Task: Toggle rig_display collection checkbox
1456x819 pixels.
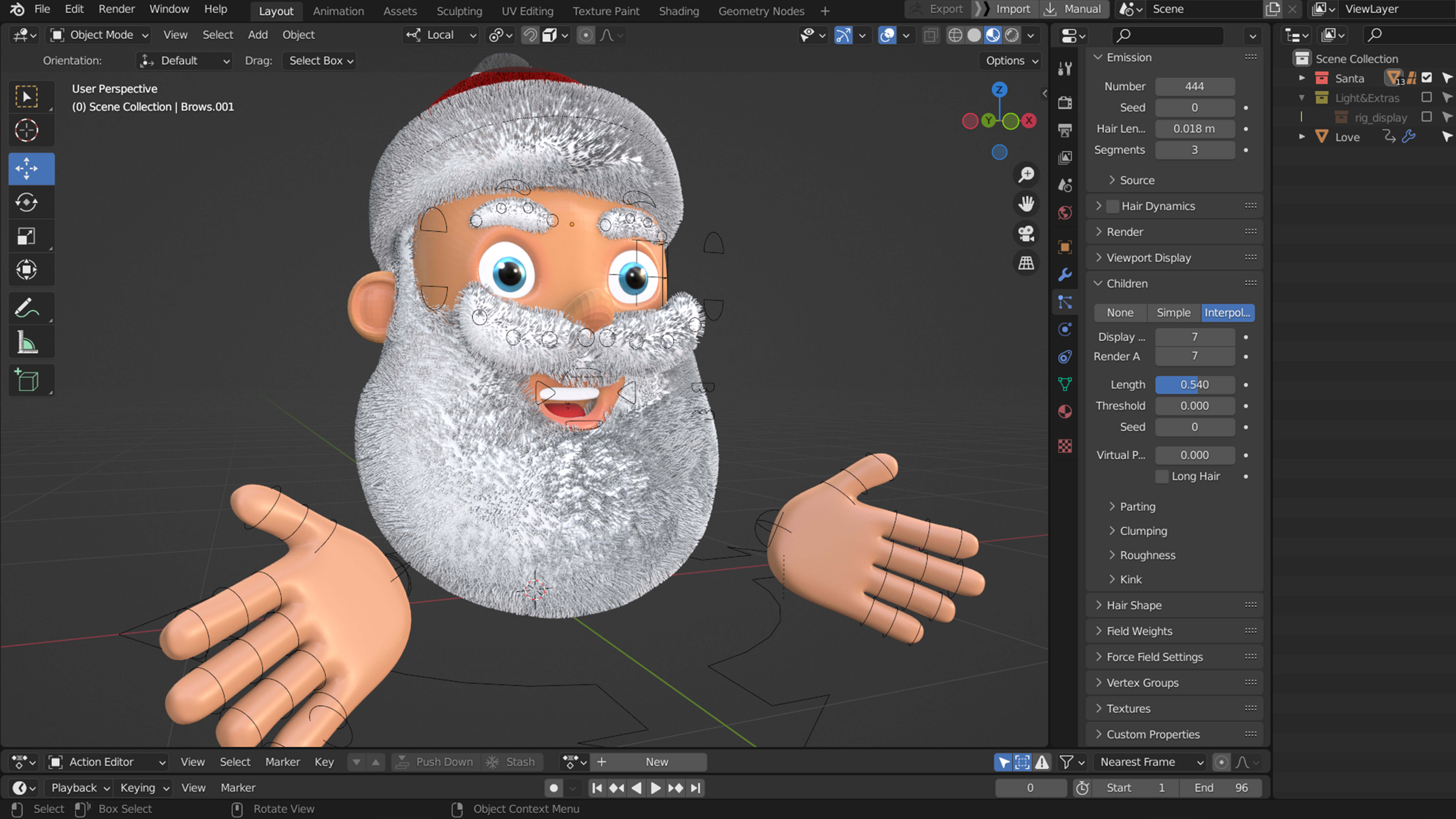Action: tap(1427, 117)
